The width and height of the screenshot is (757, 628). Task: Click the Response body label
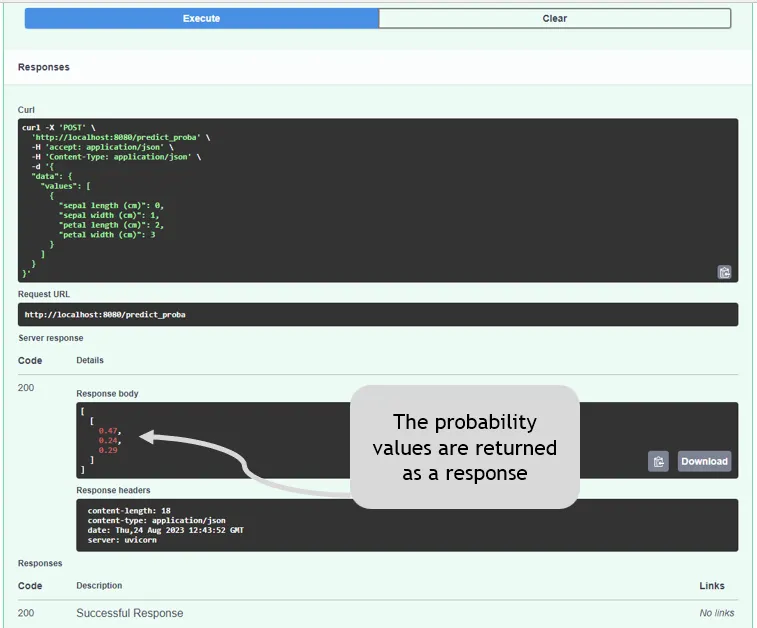(x=107, y=393)
